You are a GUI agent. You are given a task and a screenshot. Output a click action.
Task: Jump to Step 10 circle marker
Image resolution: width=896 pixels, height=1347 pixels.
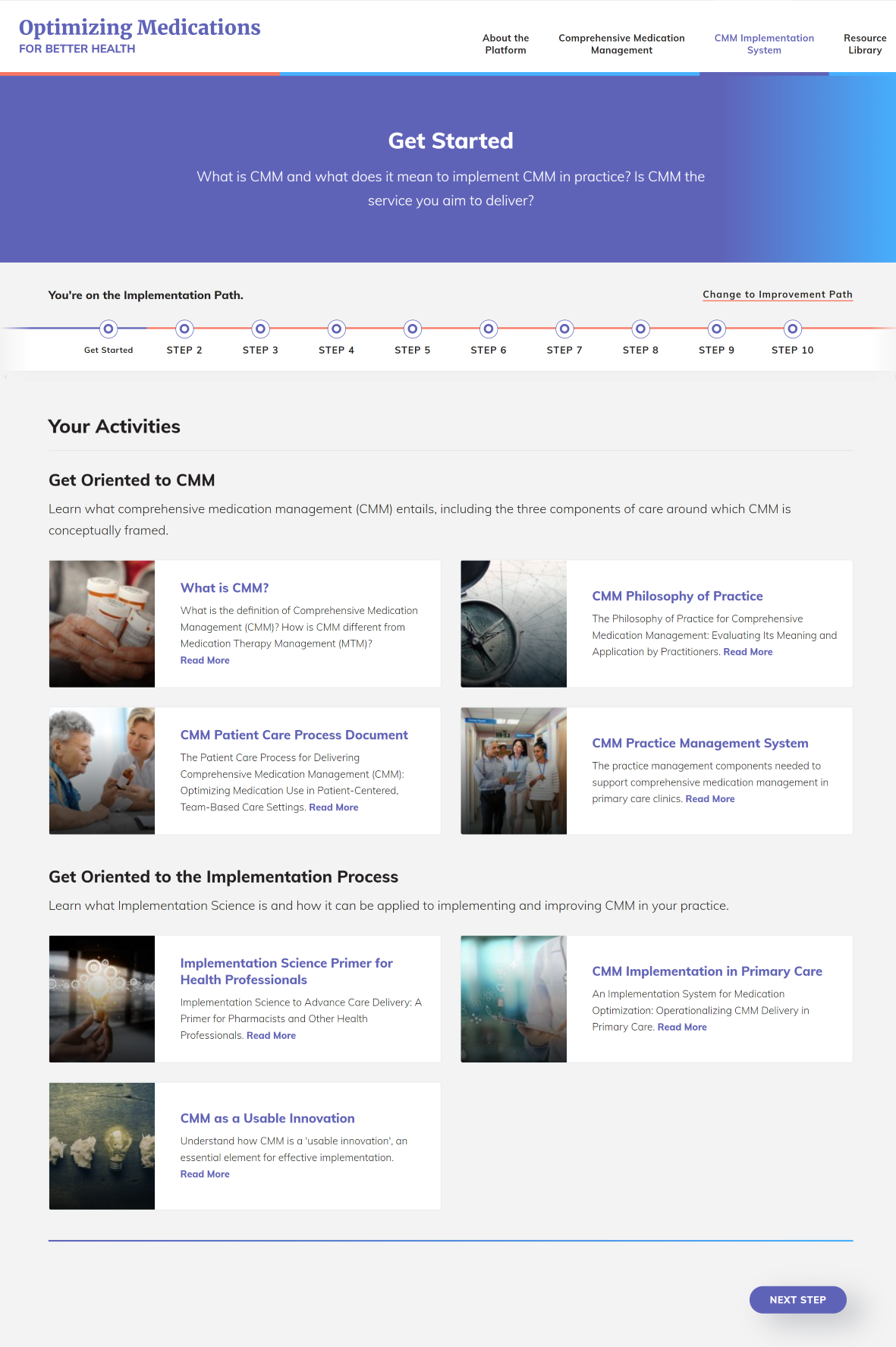(792, 329)
